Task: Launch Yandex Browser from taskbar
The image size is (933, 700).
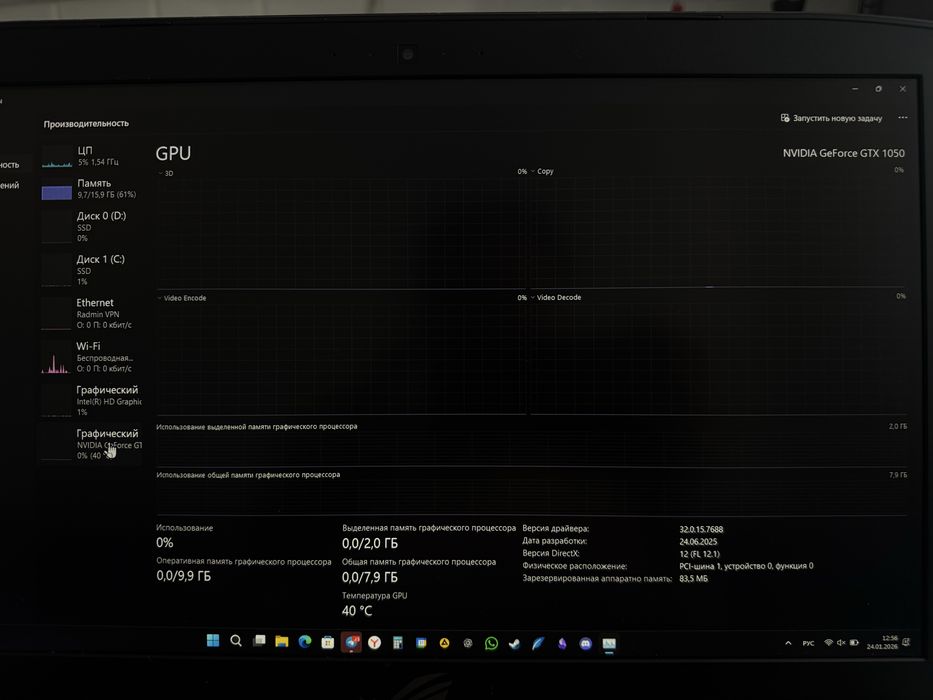Action: tap(374, 642)
